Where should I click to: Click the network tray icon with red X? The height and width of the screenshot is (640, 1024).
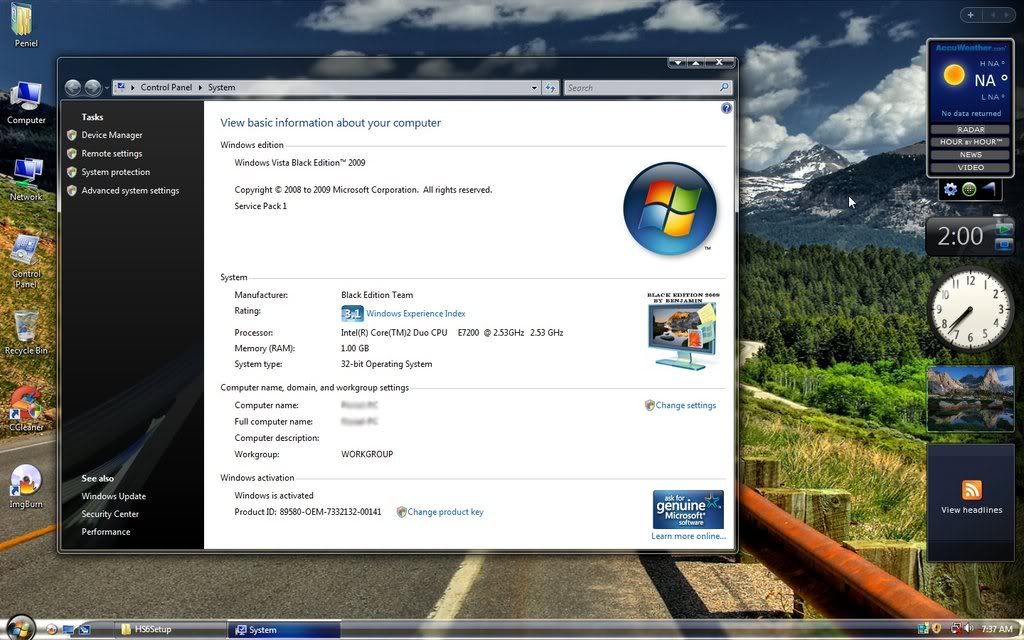(955, 629)
